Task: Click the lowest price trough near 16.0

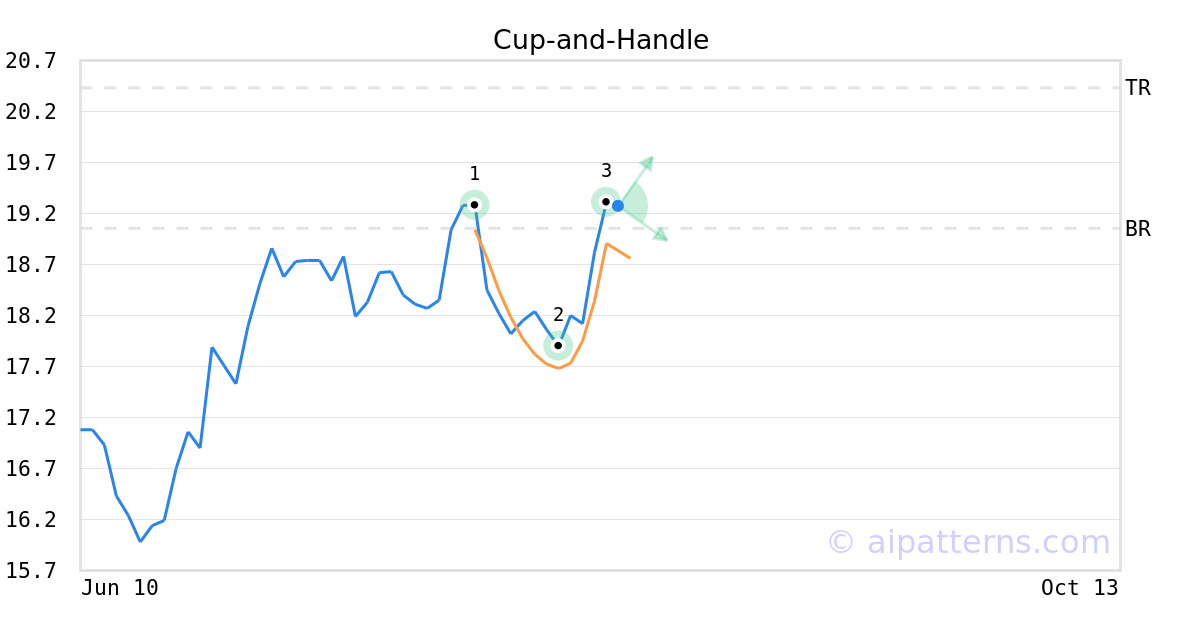Action: point(141,540)
